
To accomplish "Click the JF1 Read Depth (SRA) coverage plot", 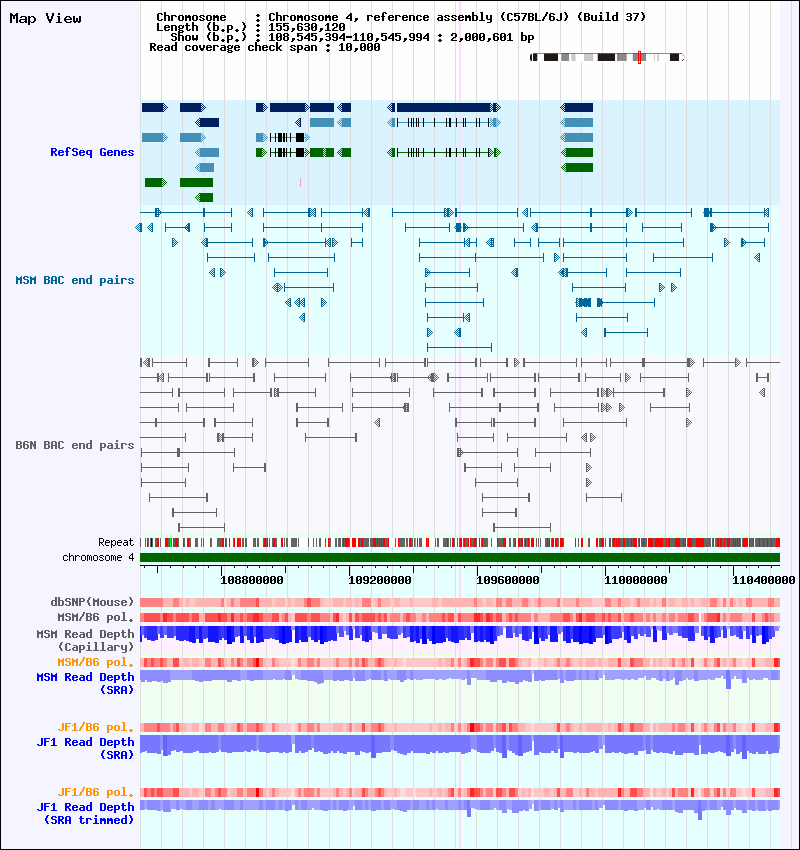I will [460, 746].
